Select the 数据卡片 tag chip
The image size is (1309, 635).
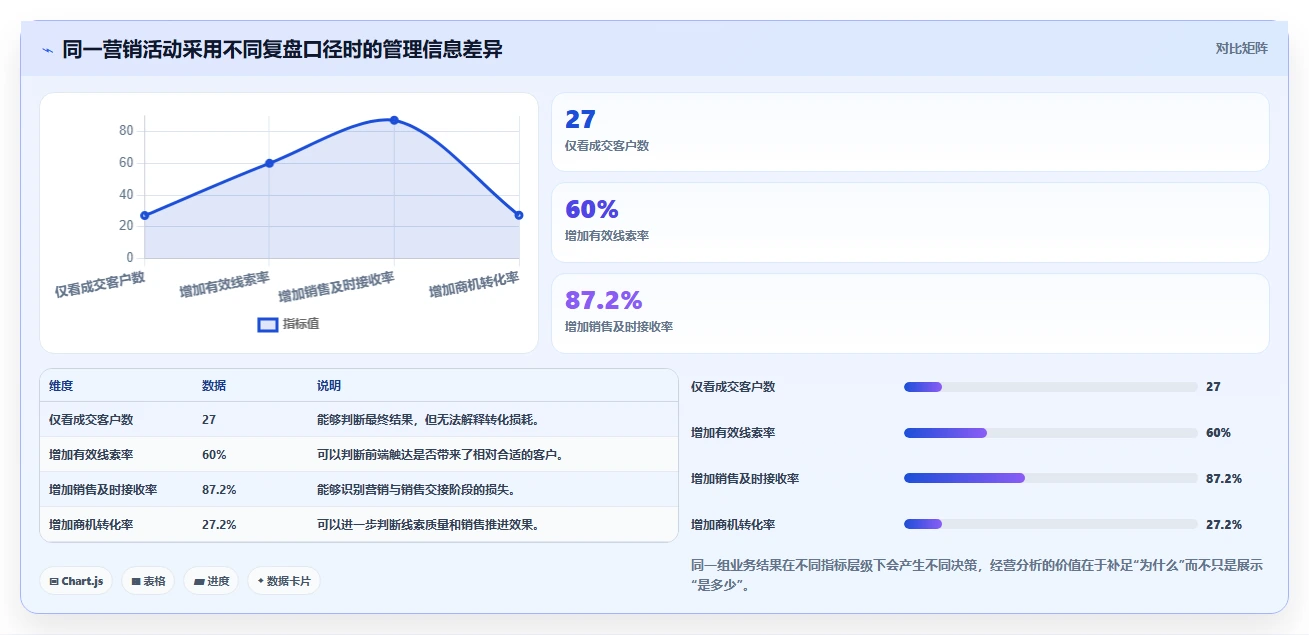(x=284, y=581)
